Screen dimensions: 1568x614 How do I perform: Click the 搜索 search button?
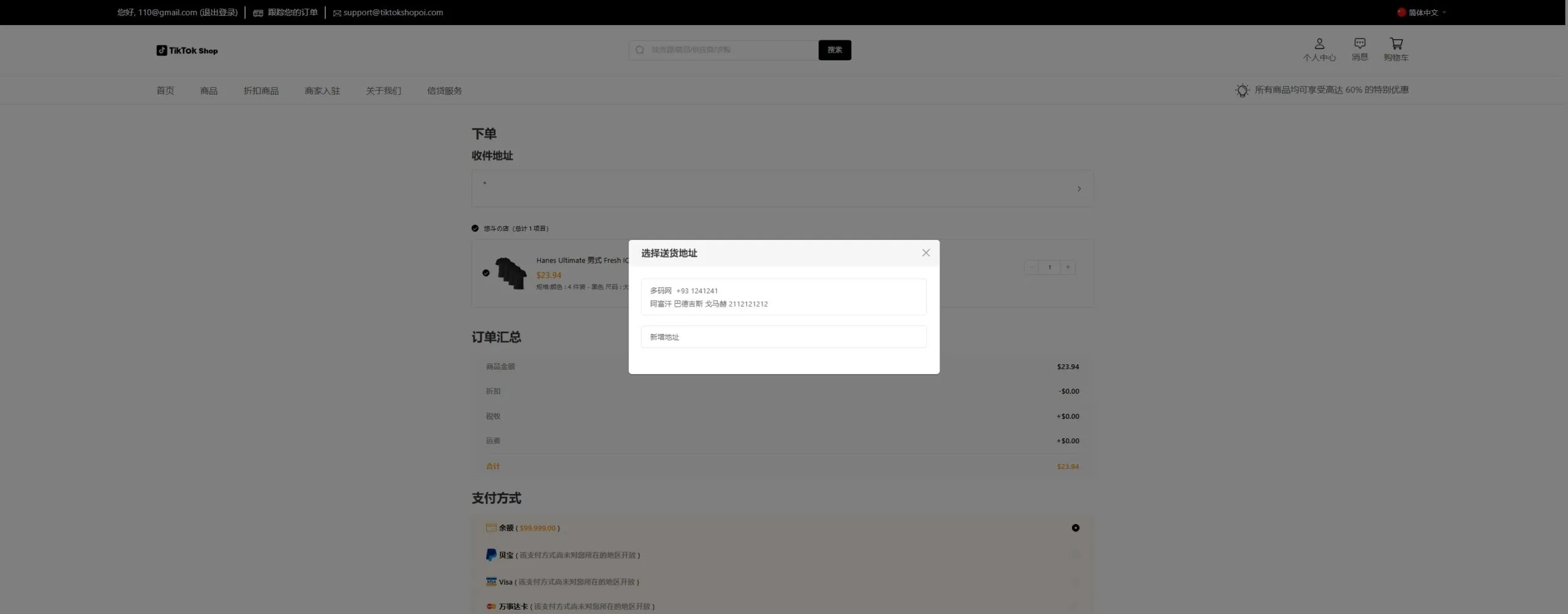pyautogui.click(x=834, y=50)
